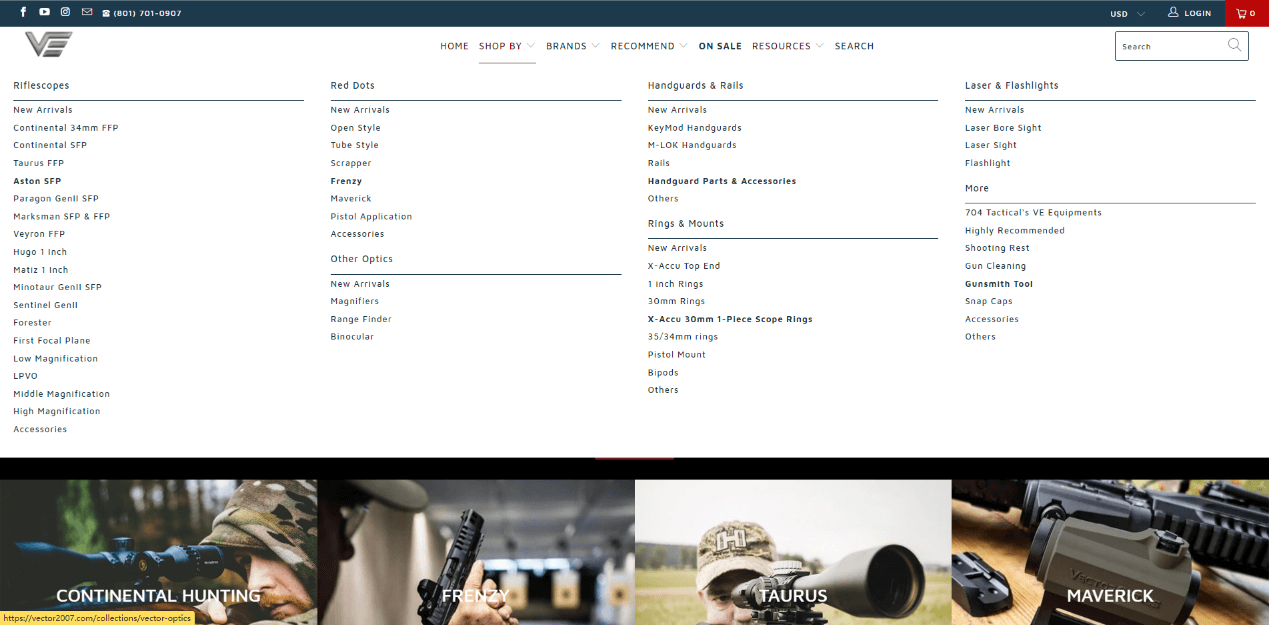Select Continental 34mm FFP
The width and height of the screenshot is (1269, 625).
point(66,128)
